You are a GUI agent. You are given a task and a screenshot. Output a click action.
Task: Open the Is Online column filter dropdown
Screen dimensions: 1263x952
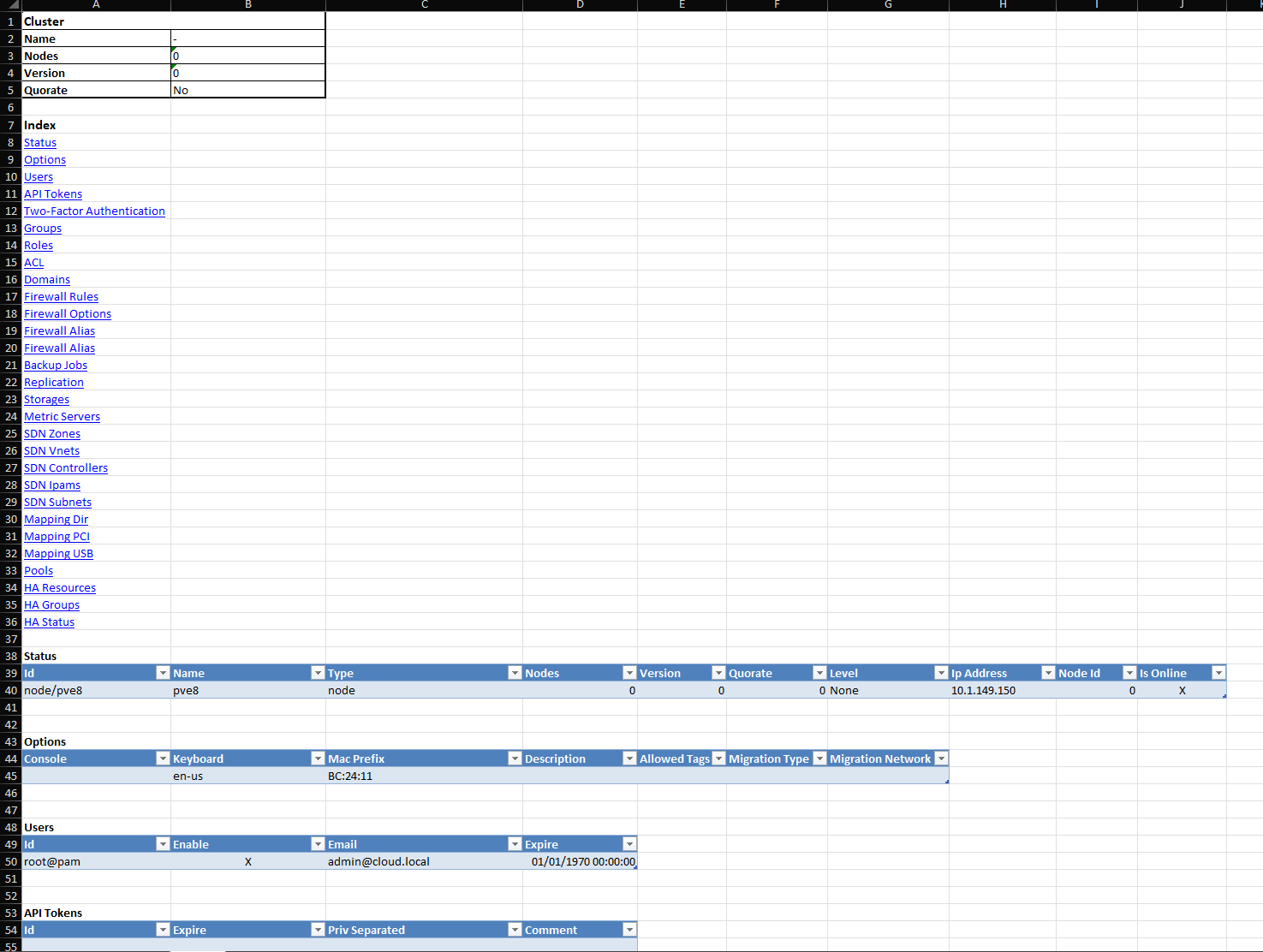[x=1218, y=673]
